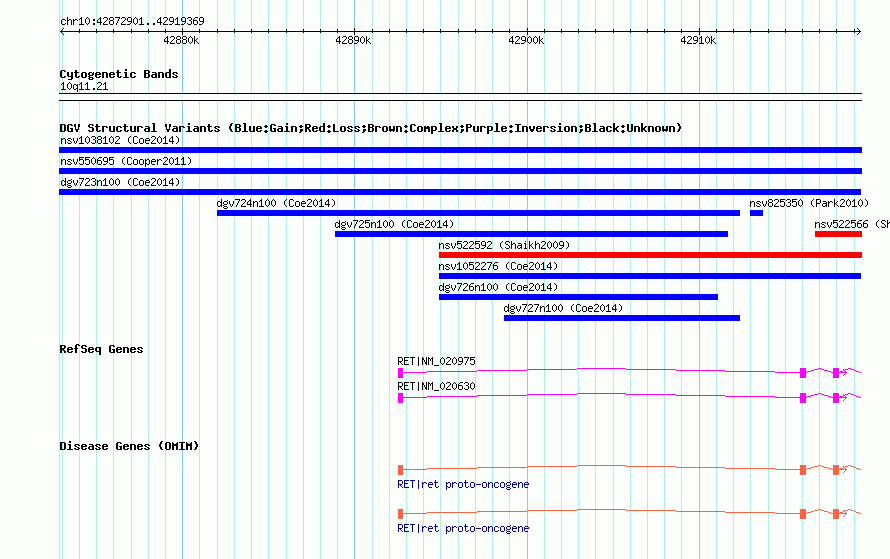The image size is (890, 559).
Task: Click the dgv727n100 (Coe2014) variant bar
Action: (x=622, y=318)
